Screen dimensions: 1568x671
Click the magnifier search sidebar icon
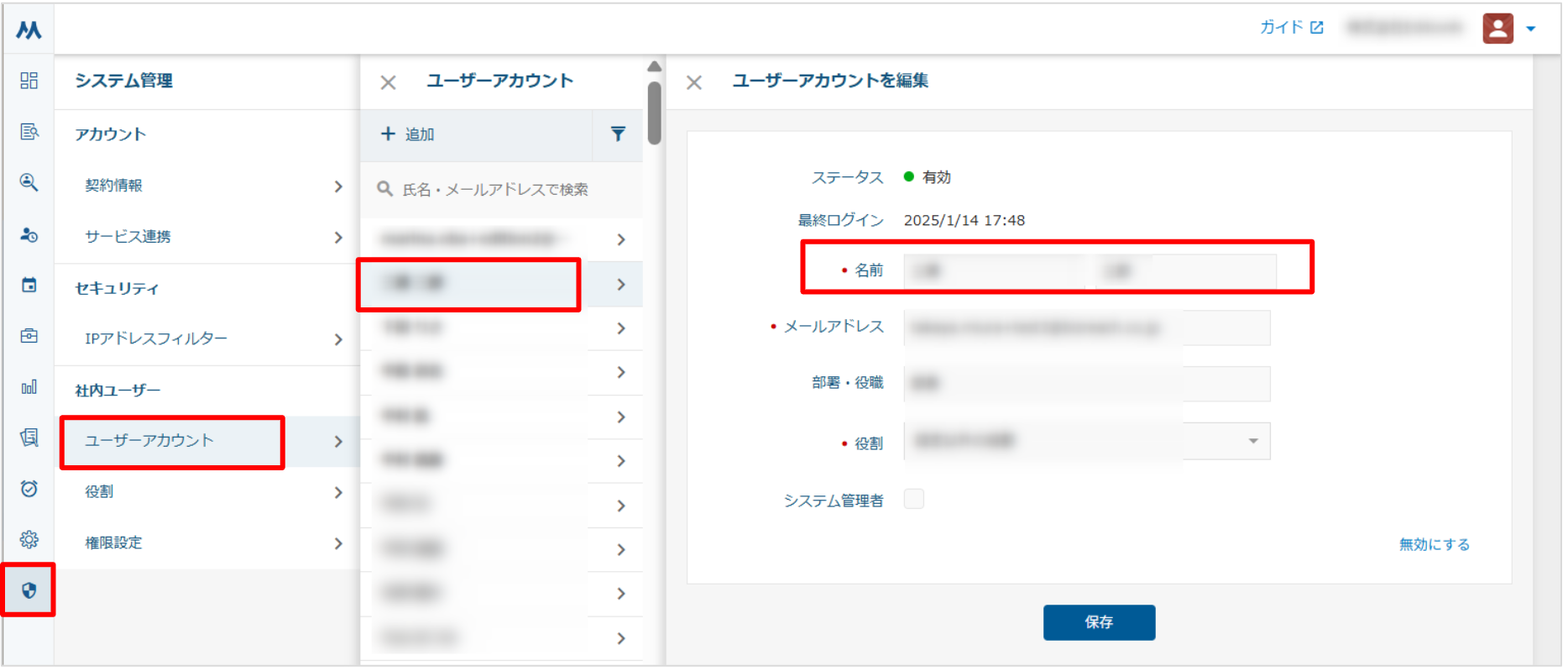[x=29, y=182]
